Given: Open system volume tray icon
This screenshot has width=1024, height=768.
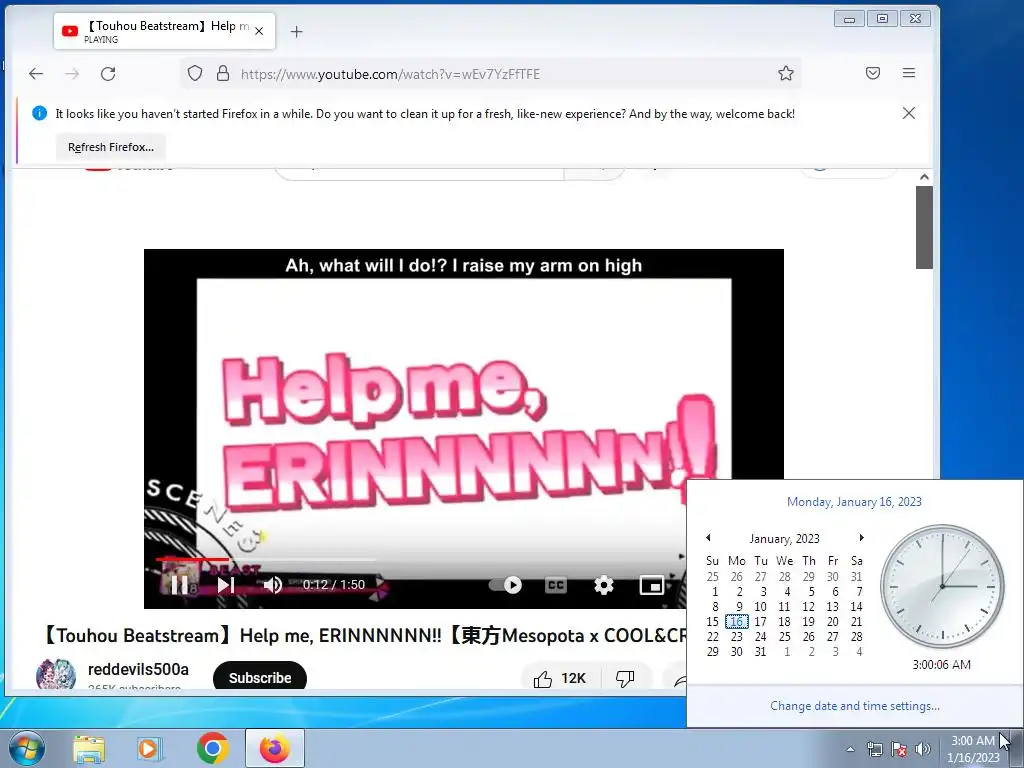Looking at the screenshot, I should (x=923, y=750).
